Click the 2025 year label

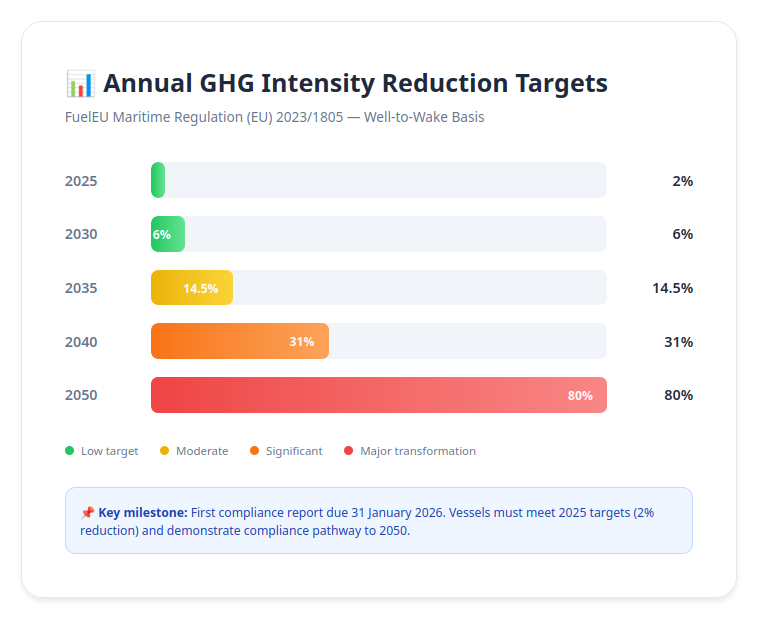click(81, 181)
